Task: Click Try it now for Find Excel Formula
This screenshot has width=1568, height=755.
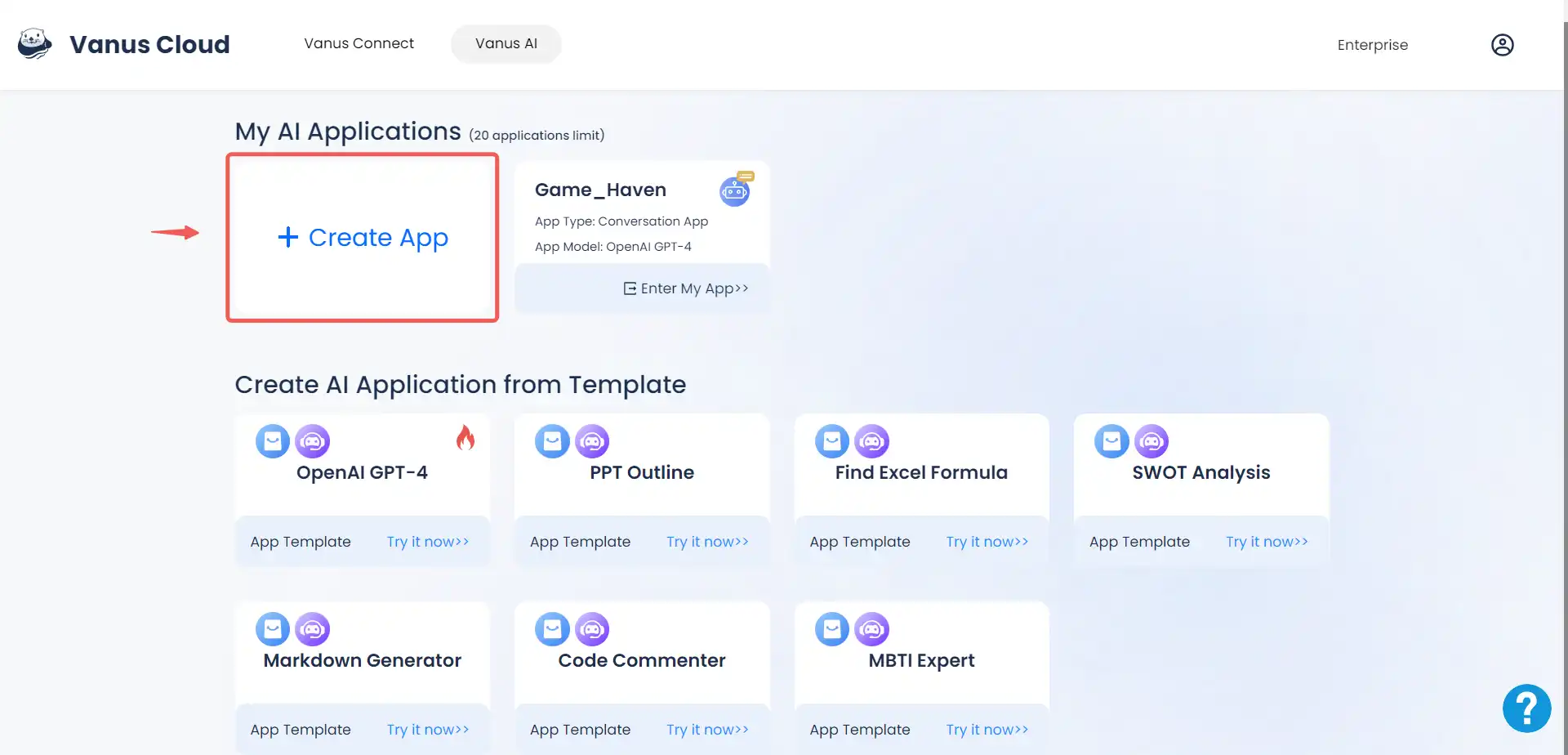Action: (x=987, y=542)
